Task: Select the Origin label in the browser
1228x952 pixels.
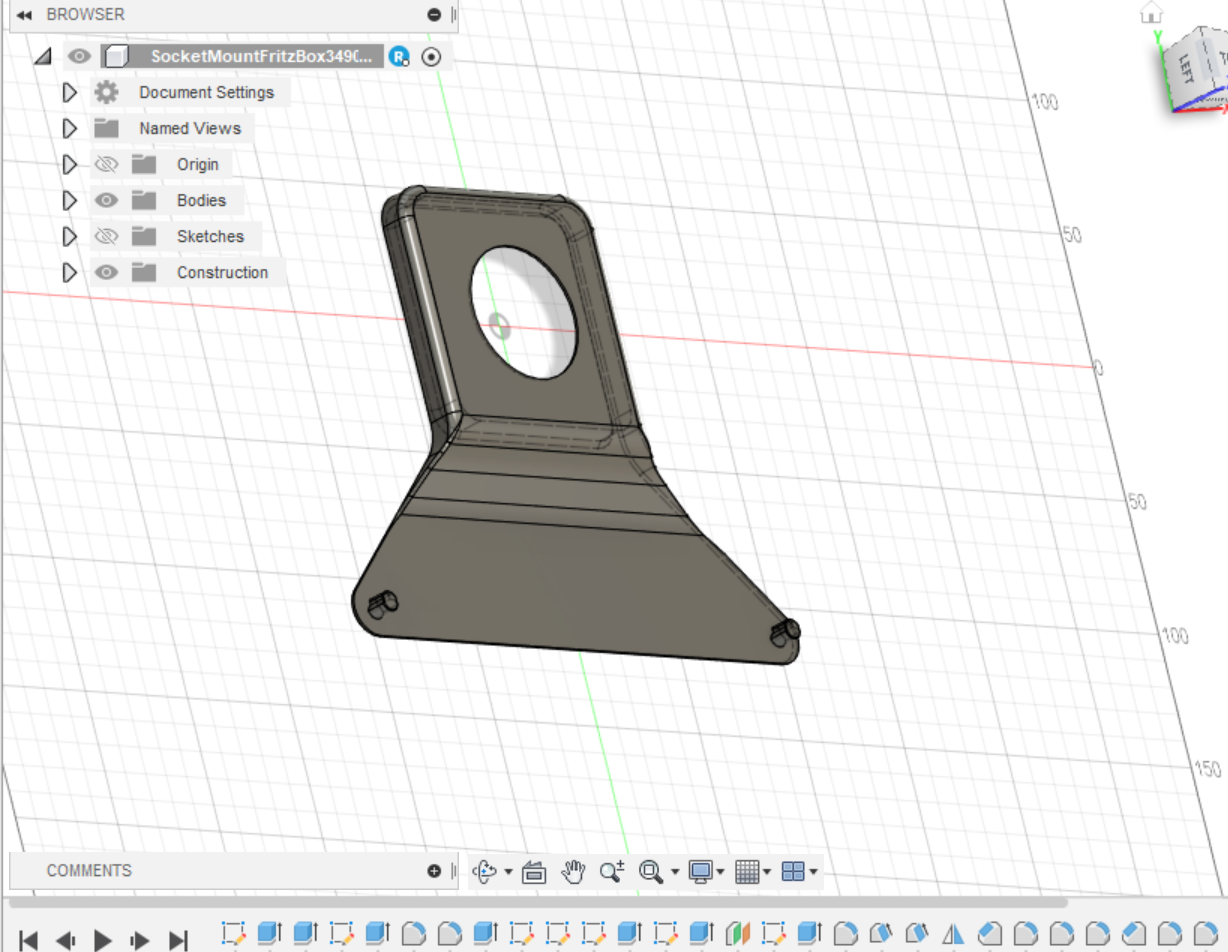Action: (198, 164)
